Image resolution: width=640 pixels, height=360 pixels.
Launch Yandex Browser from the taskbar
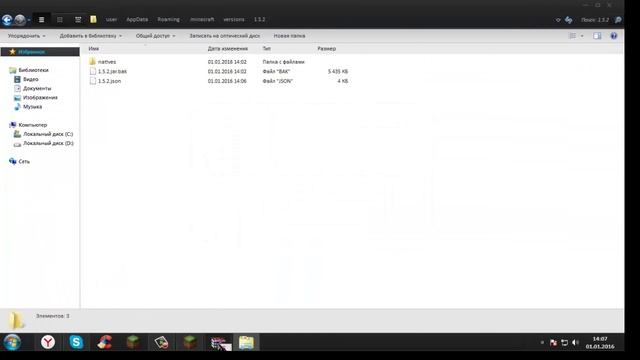(48, 342)
